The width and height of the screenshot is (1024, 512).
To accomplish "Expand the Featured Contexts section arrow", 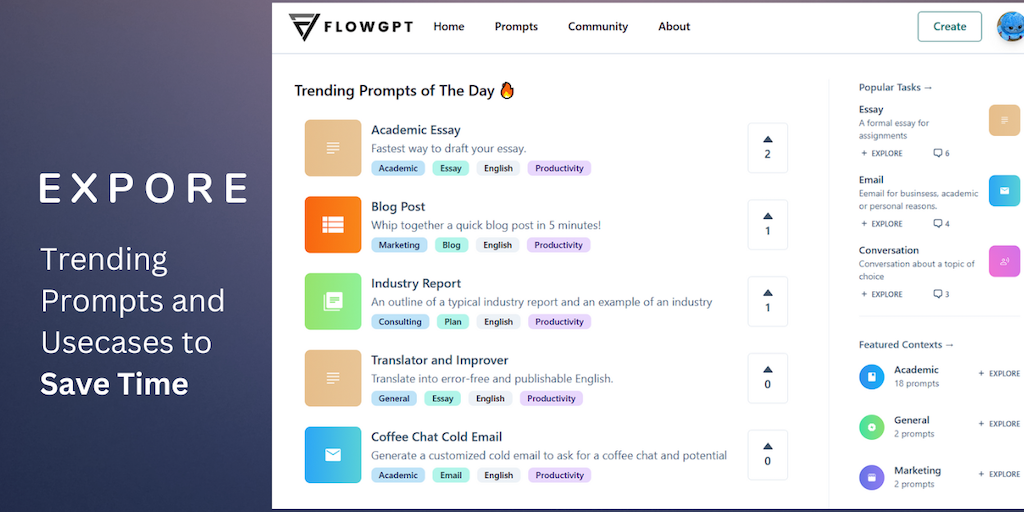I will [949, 345].
